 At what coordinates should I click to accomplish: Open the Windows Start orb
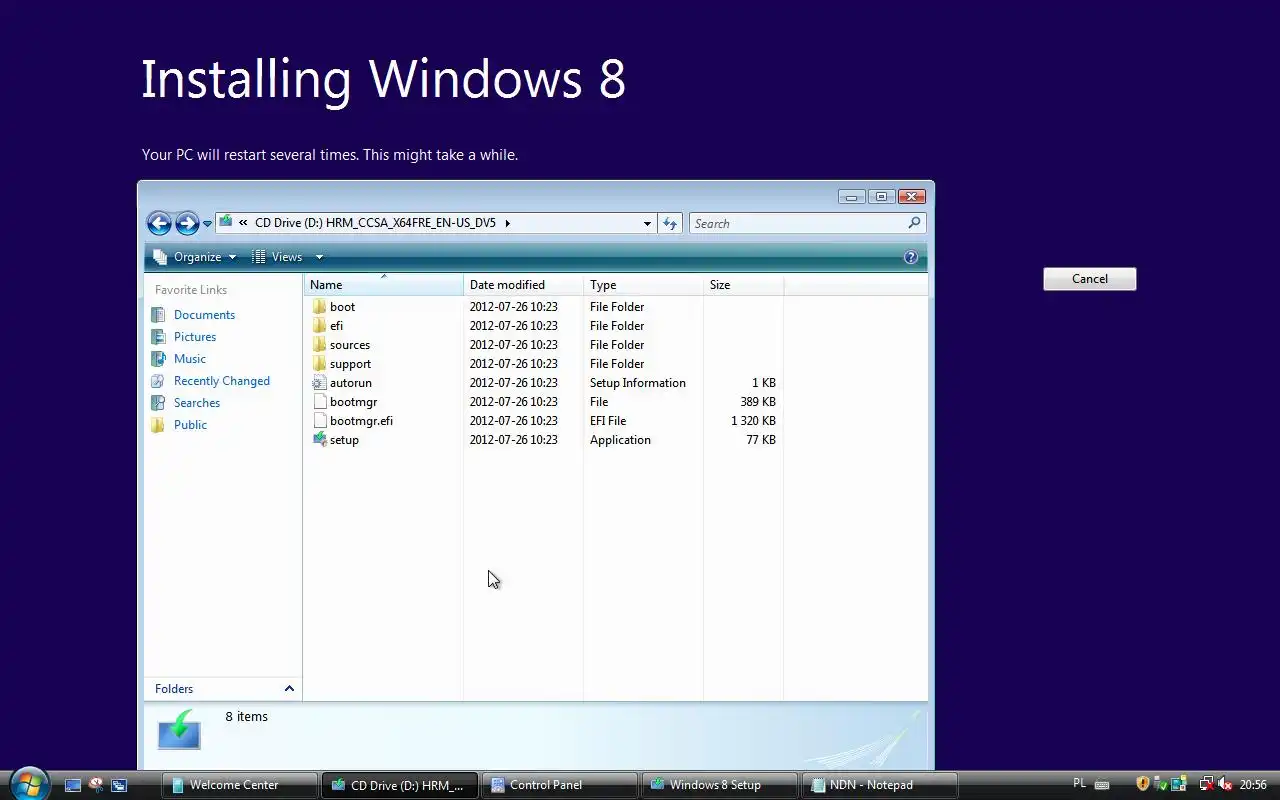click(28, 784)
